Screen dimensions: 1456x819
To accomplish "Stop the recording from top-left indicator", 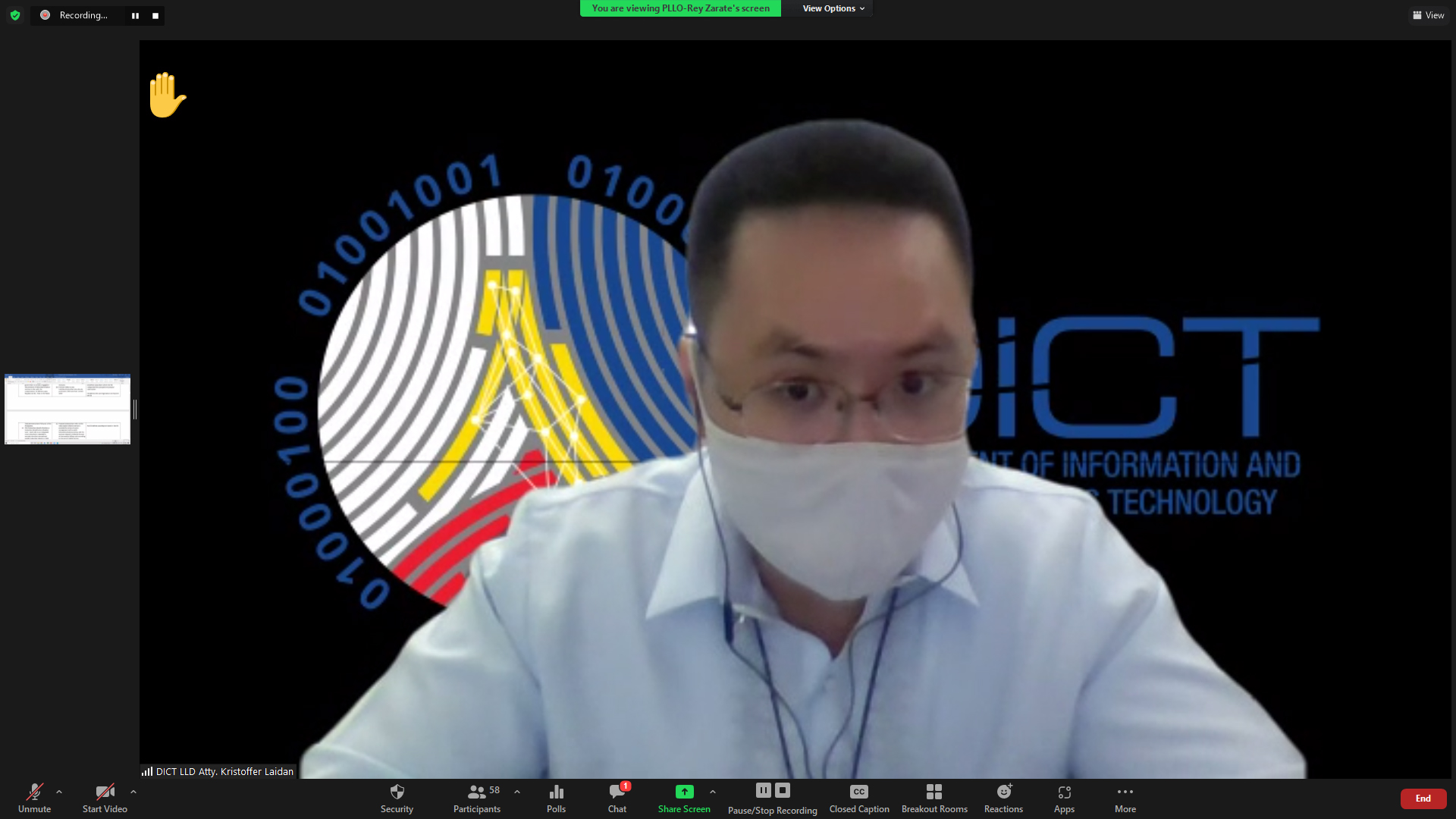I will pyautogui.click(x=155, y=15).
